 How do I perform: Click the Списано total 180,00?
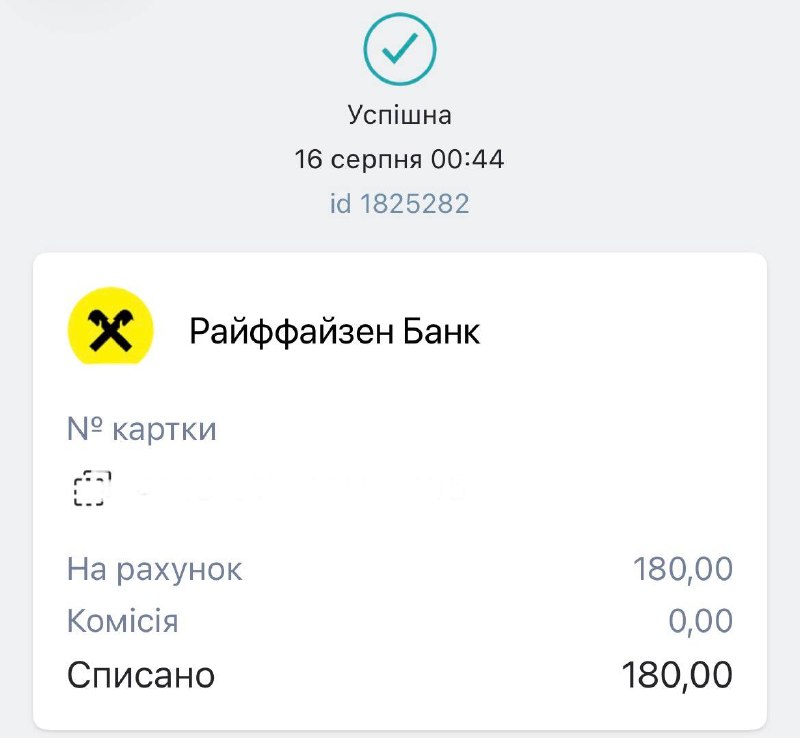tap(677, 675)
